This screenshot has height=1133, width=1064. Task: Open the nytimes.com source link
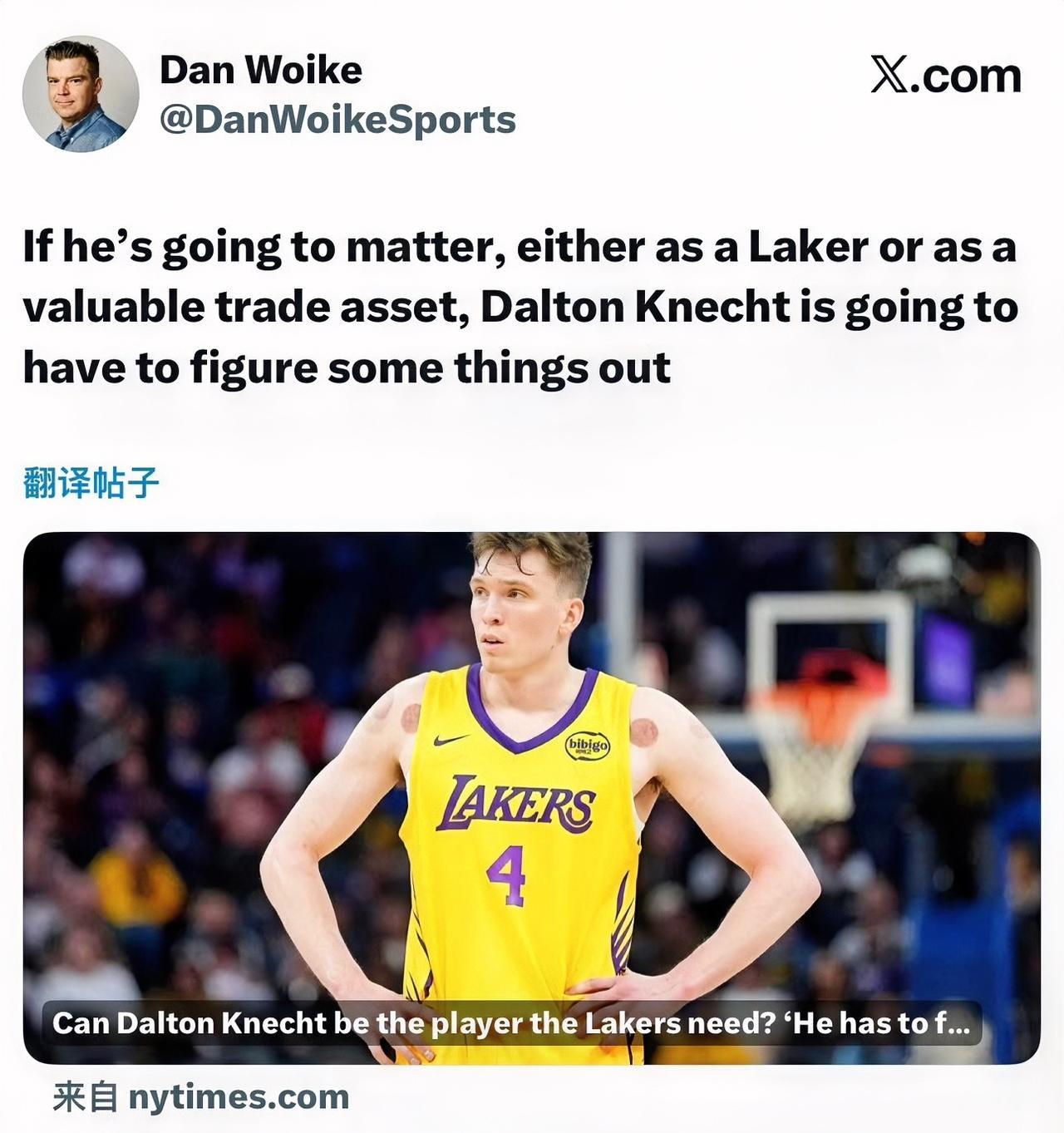pos(239,1097)
